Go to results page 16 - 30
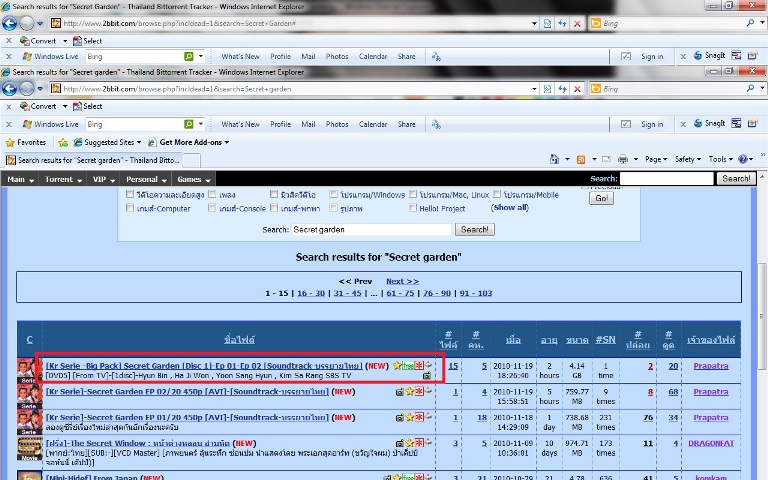Screen dimensions: 768x480 coord(311,293)
